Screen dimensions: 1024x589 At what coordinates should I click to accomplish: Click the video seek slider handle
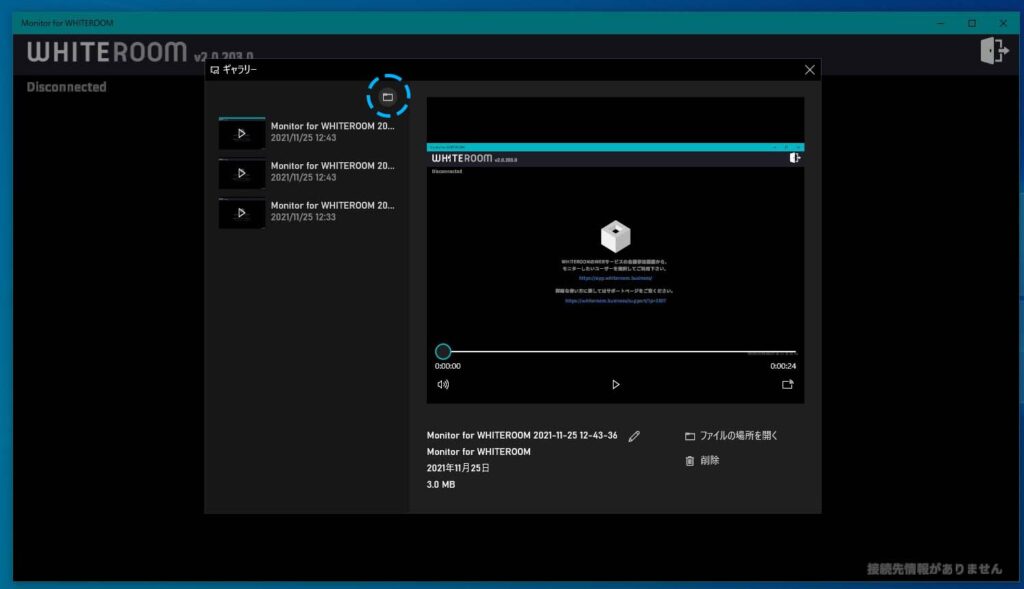pyautogui.click(x=443, y=351)
